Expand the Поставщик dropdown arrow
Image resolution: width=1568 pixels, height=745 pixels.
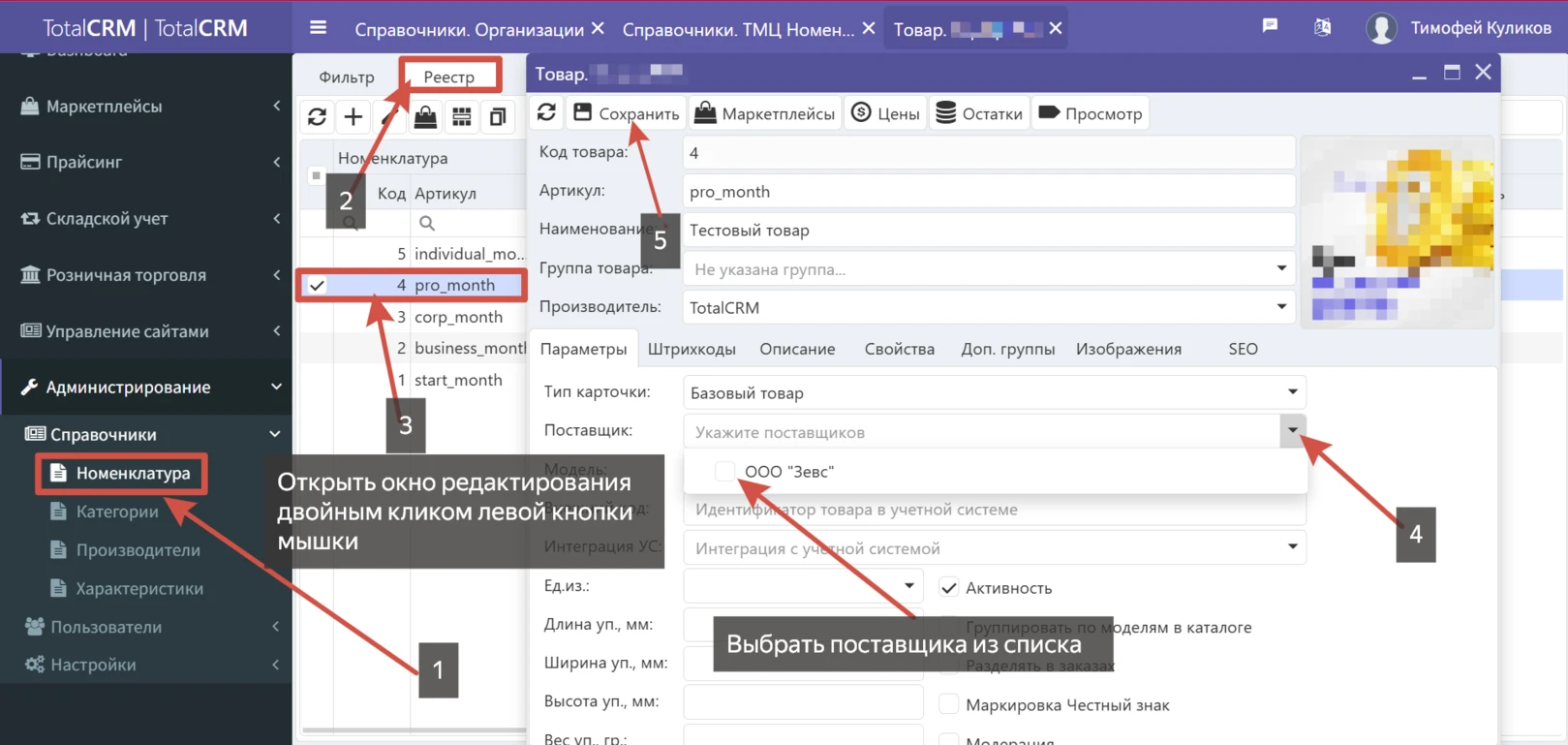point(1292,430)
